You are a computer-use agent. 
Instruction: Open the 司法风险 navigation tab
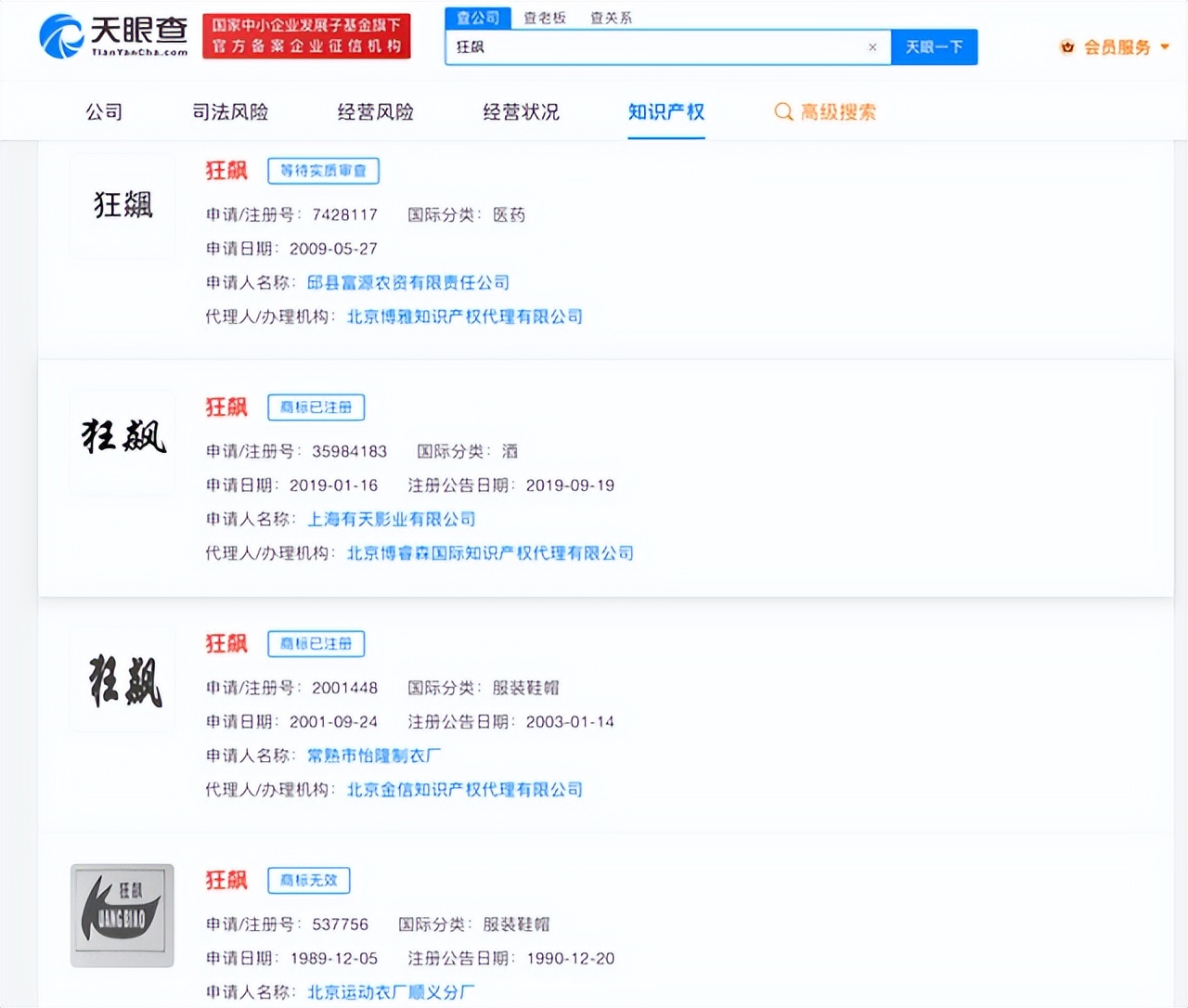point(229,112)
